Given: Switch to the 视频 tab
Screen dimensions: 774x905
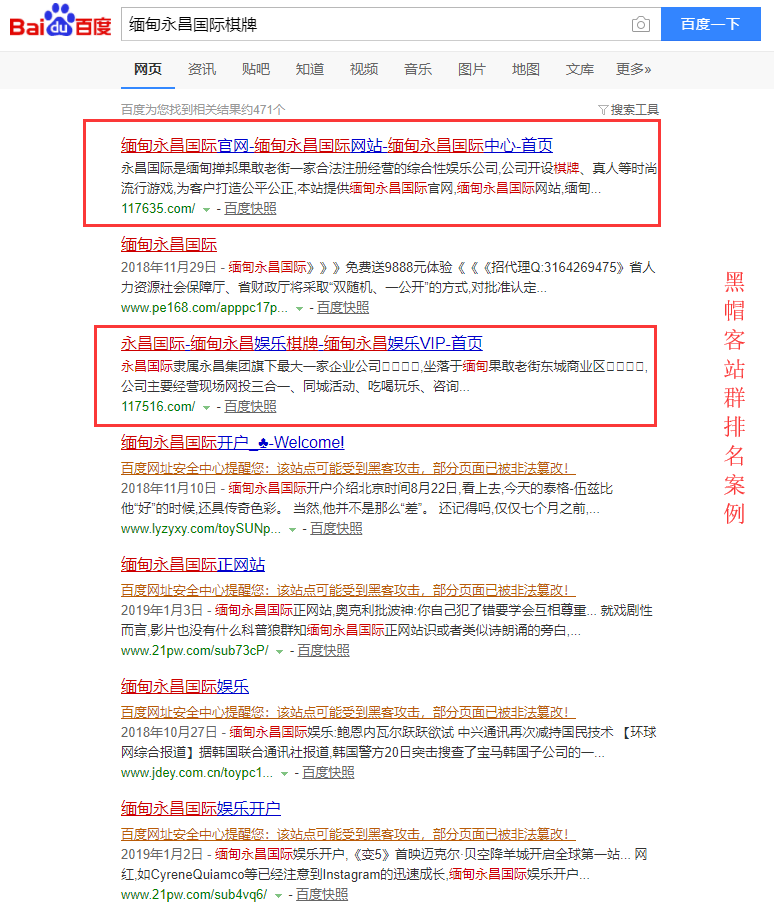Looking at the screenshot, I should pos(364,69).
